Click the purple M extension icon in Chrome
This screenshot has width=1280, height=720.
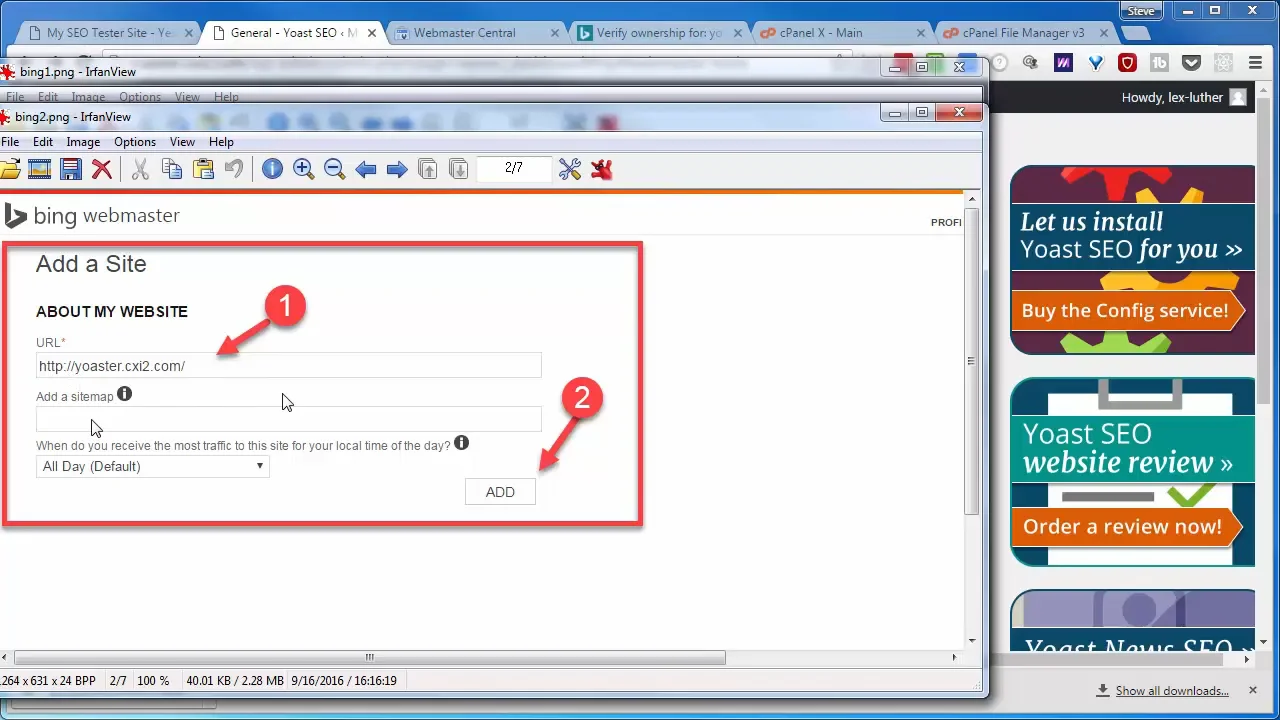[1063, 63]
